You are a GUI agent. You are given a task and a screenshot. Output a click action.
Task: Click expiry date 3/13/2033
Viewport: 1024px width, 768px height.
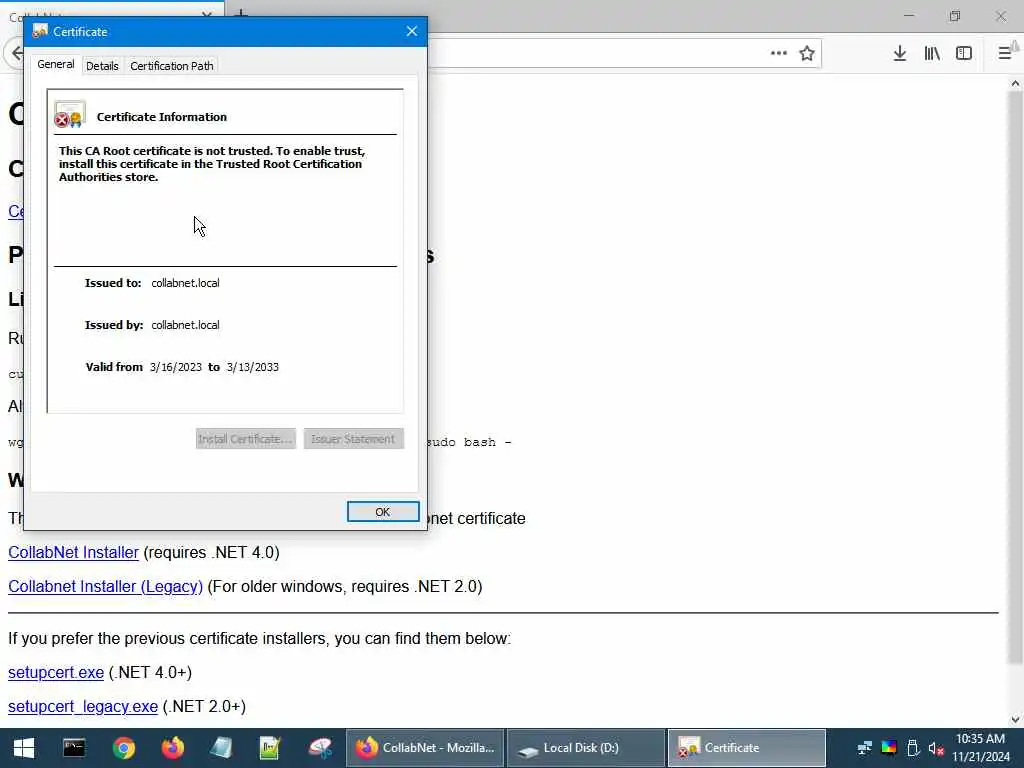click(x=253, y=367)
